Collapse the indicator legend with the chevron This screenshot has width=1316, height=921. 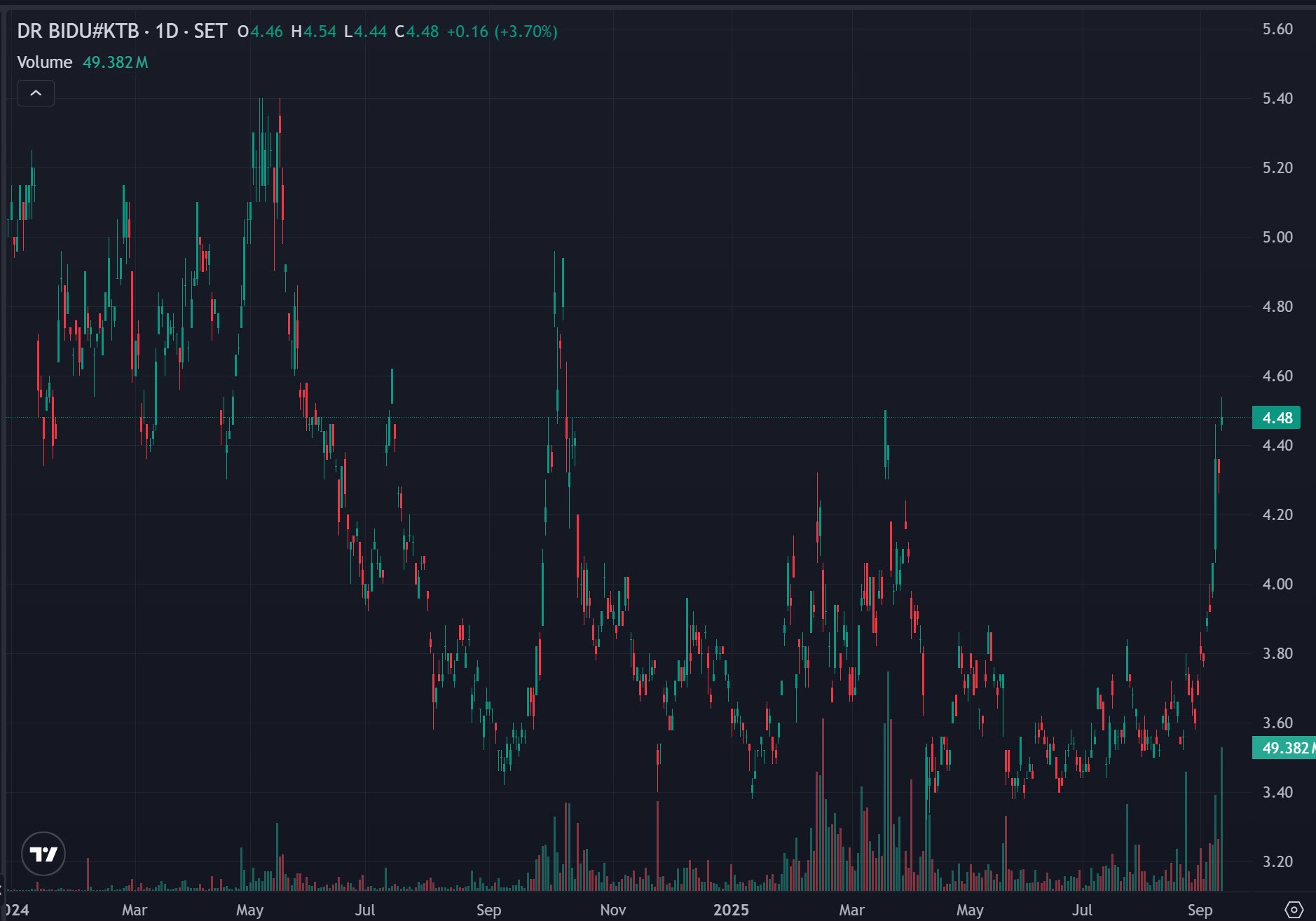coord(36,93)
